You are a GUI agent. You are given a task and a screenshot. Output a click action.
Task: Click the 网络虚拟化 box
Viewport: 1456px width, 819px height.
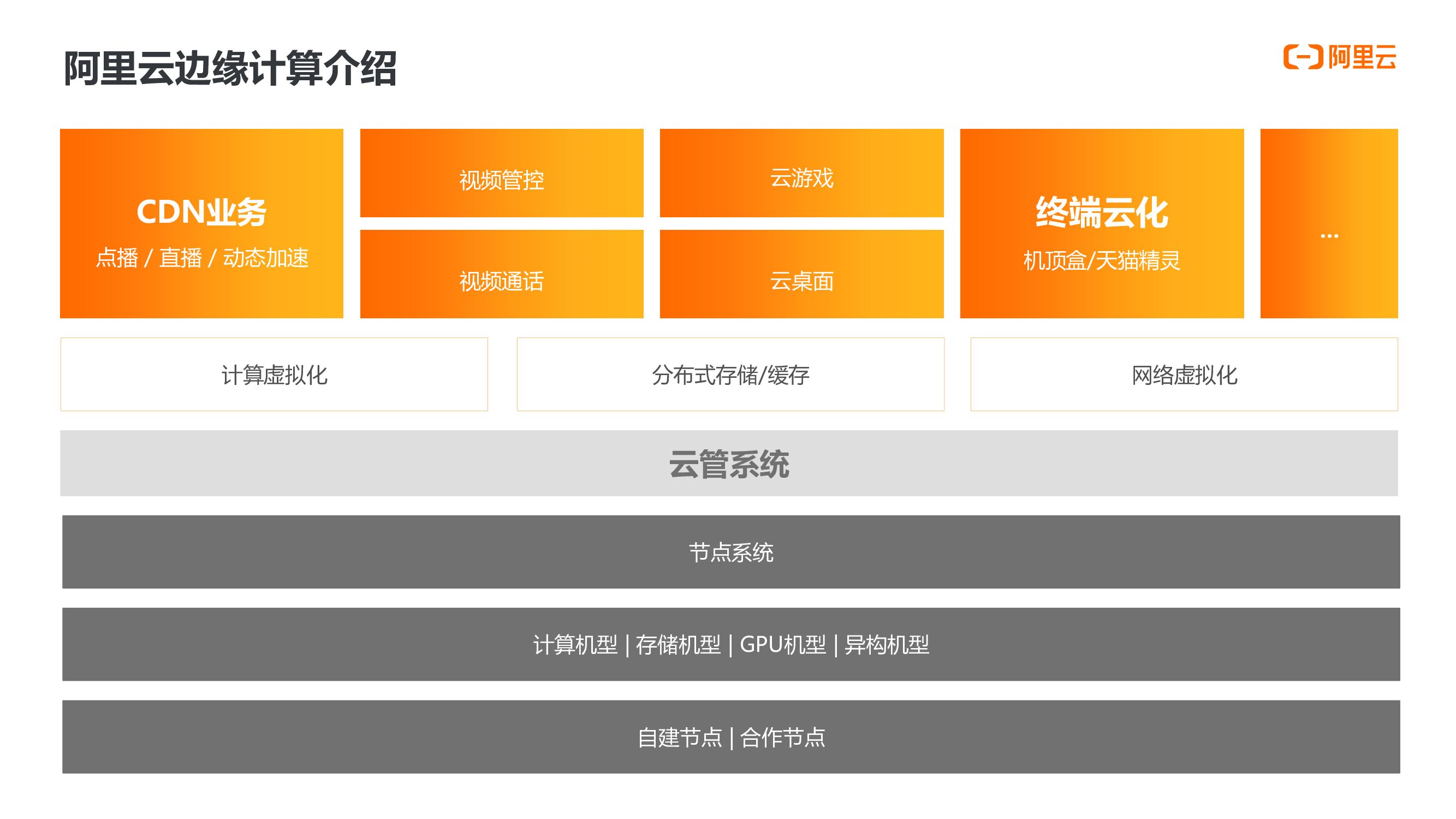point(1184,375)
